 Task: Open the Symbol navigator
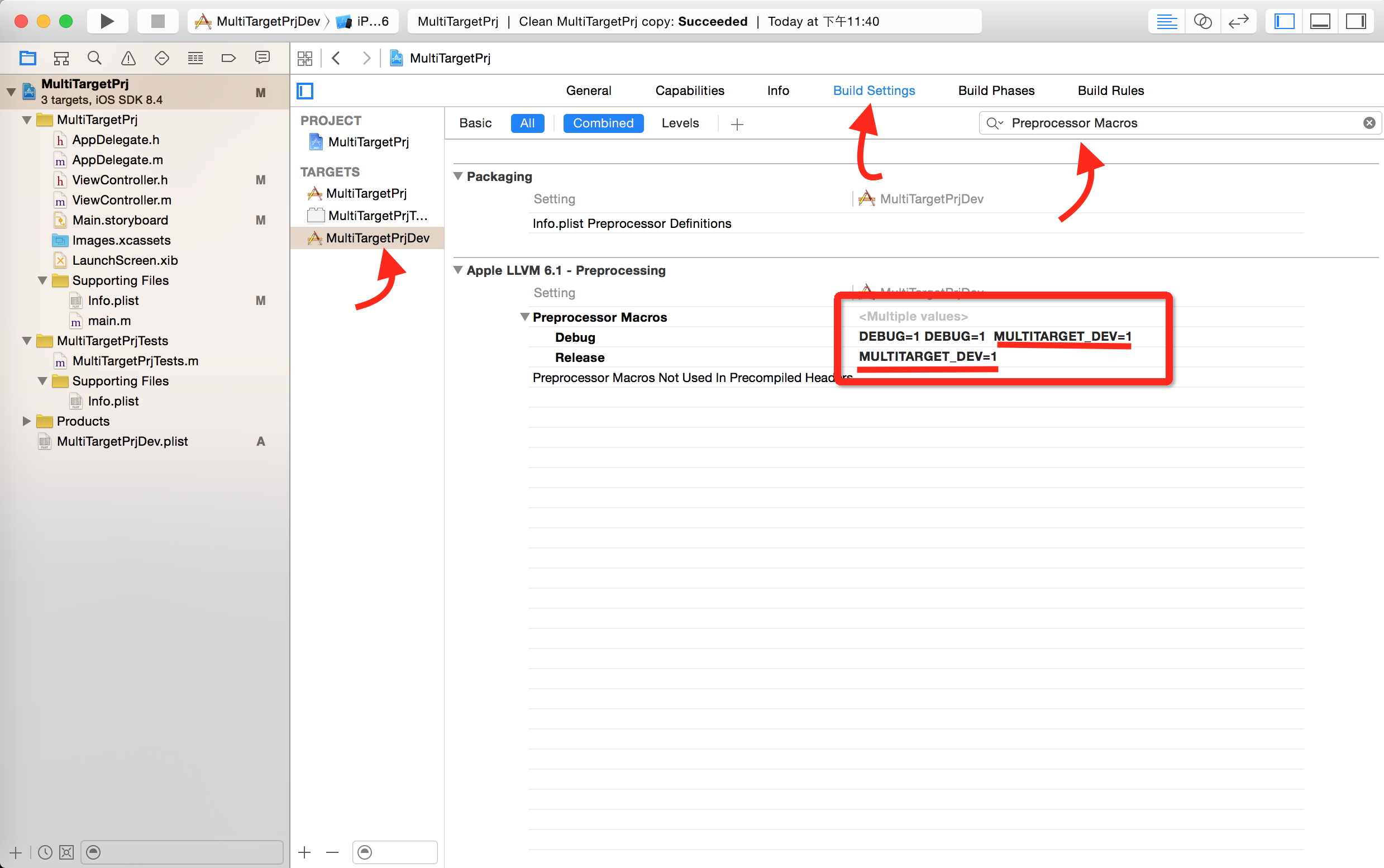pyautogui.click(x=61, y=58)
